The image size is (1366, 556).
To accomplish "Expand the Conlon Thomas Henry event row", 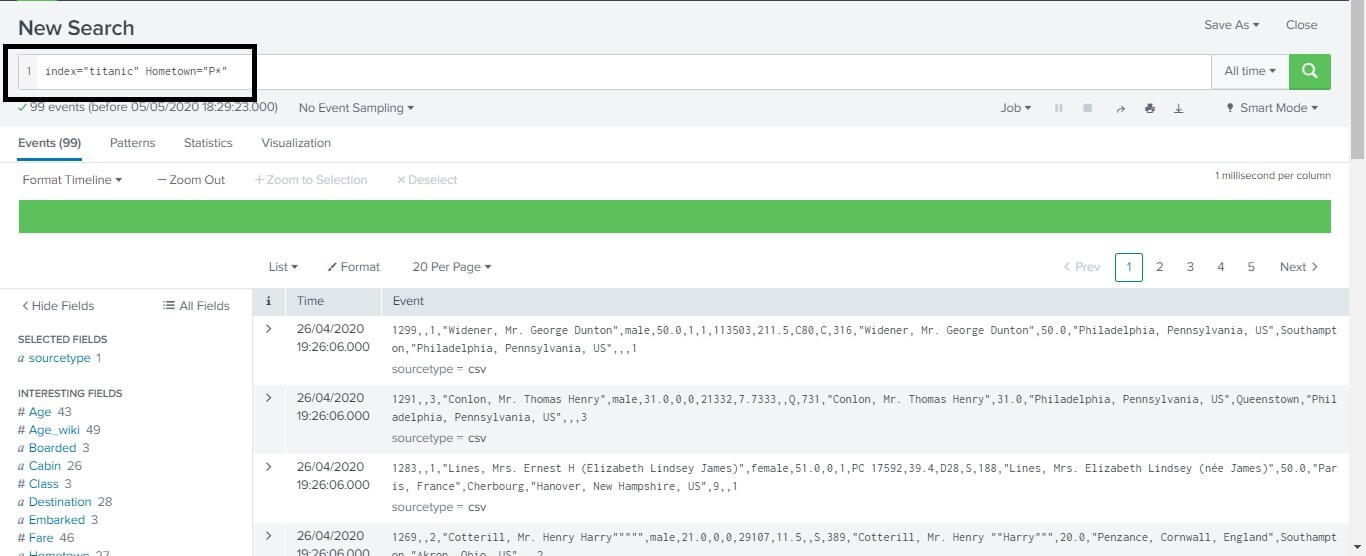I will pos(268,398).
